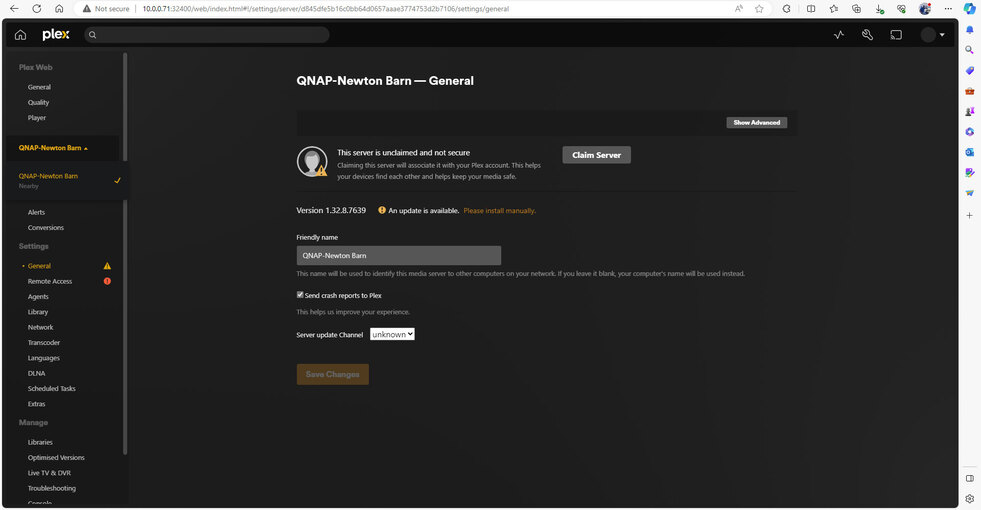
Task: Click the Version 1.32.8.7639 text
Action: tap(331, 210)
